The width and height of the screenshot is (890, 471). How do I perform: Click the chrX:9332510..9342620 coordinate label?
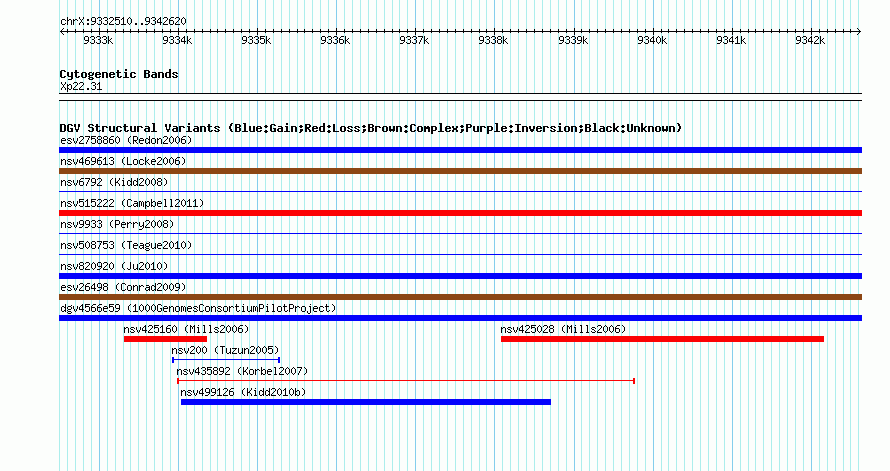click(123, 21)
